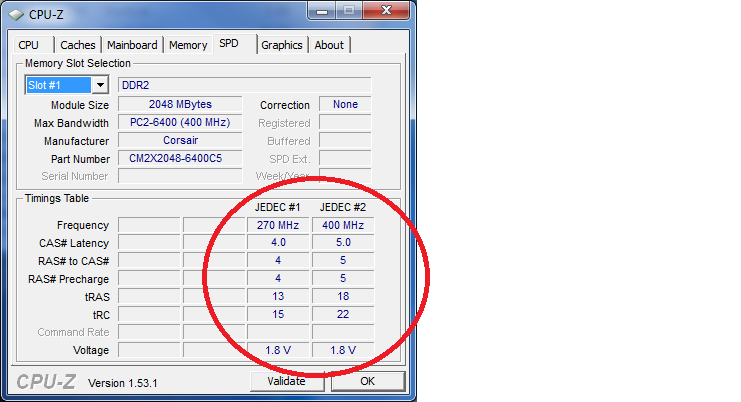Viewport: 741px width, 402px height.
Task: Click the OK button
Action: click(x=367, y=381)
